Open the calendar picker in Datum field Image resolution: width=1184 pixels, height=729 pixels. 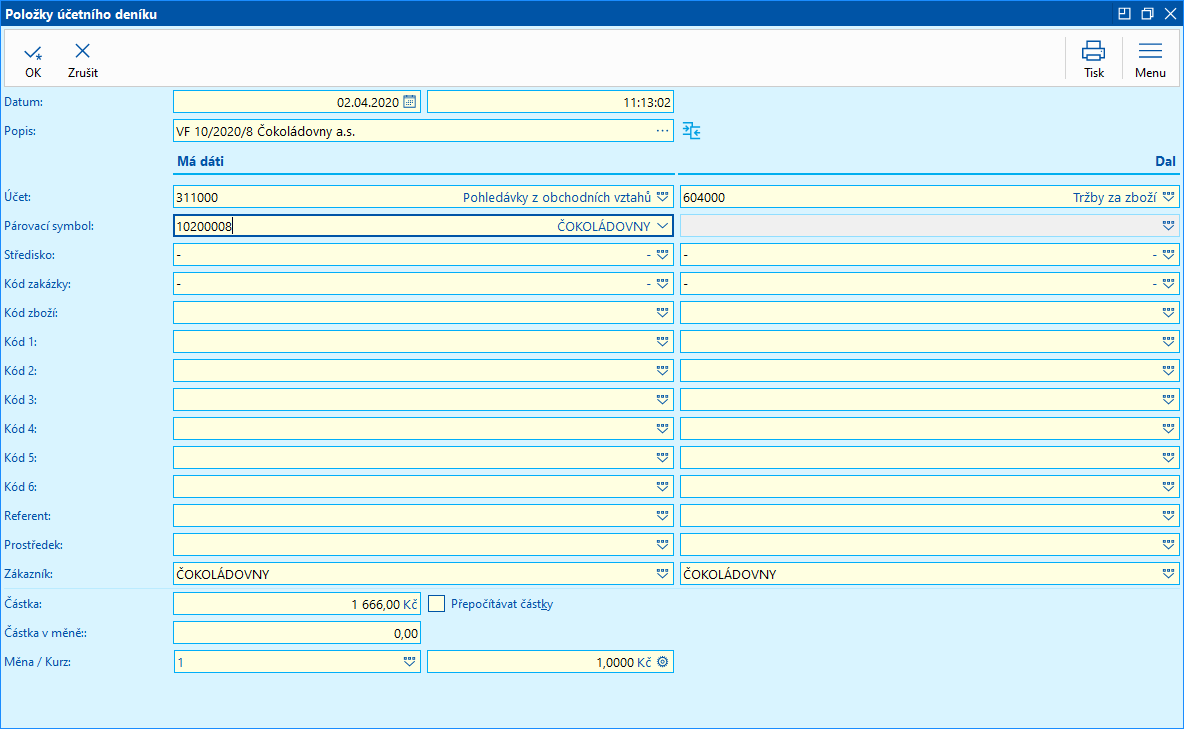pyautogui.click(x=409, y=102)
